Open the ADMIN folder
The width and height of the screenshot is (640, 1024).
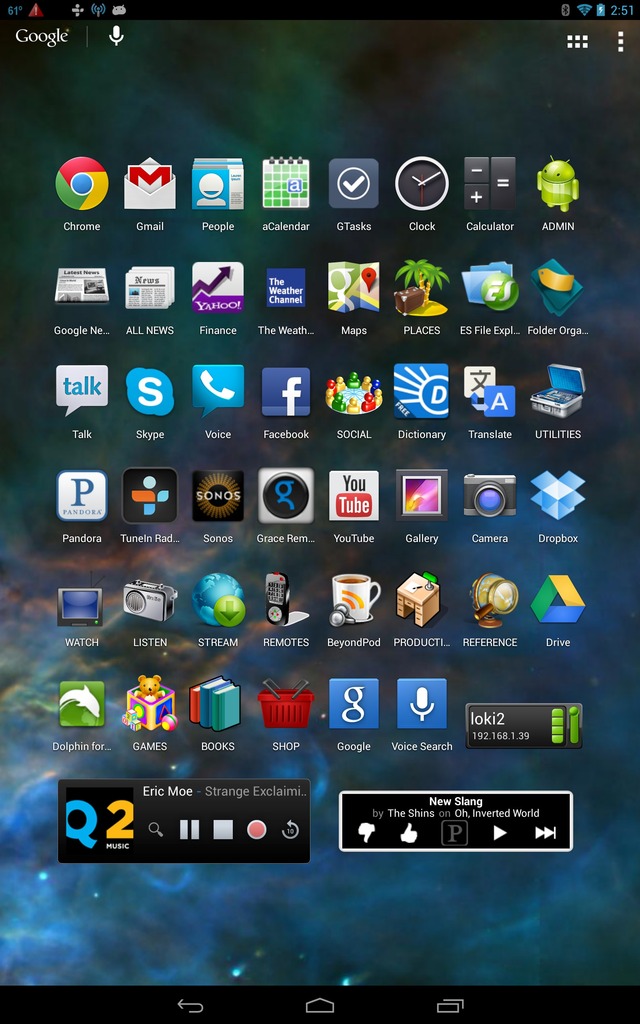tap(558, 184)
